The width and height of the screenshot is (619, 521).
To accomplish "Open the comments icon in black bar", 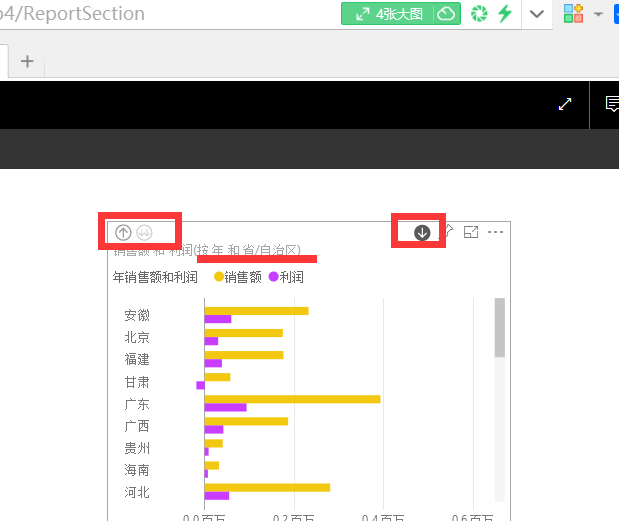I will (x=612, y=104).
